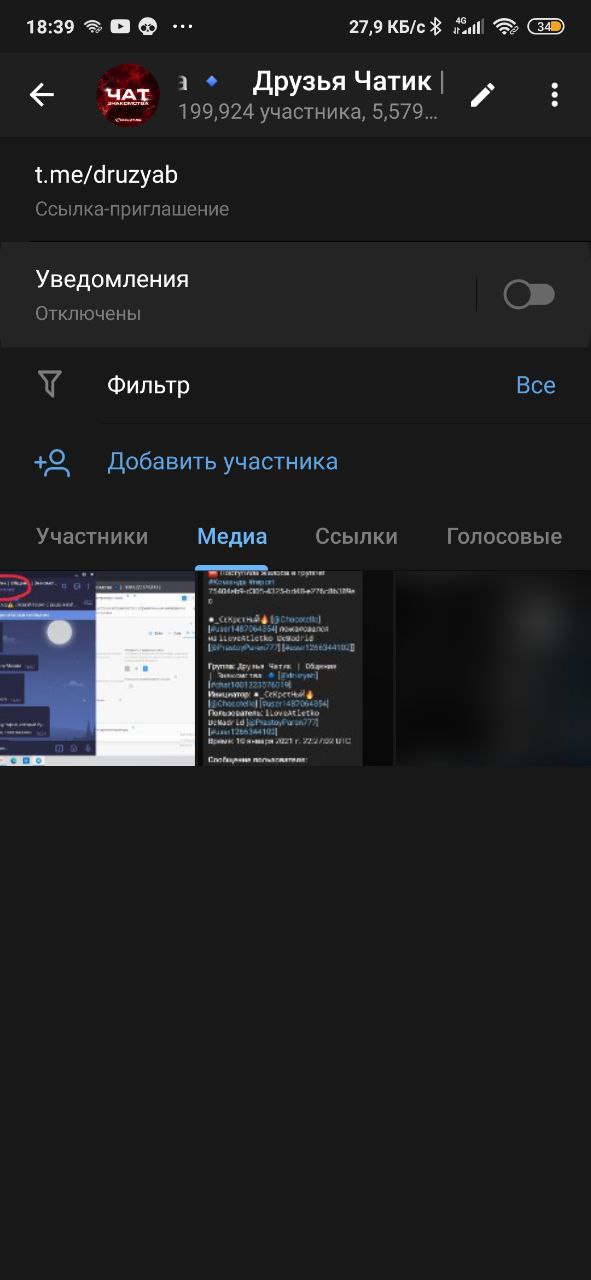Tap the skull notification icon in status bar
This screenshot has height=1280, width=591.
point(147,27)
